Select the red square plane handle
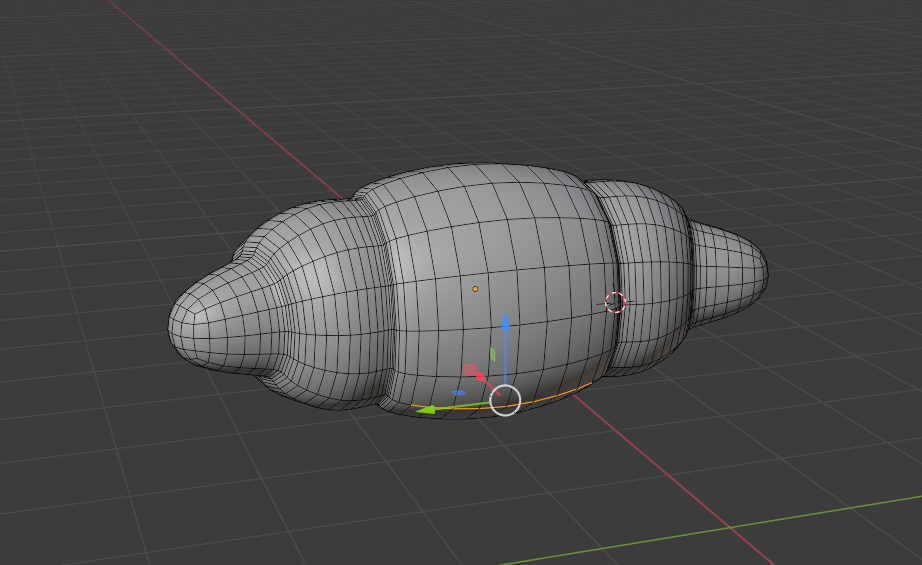 (x=470, y=370)
